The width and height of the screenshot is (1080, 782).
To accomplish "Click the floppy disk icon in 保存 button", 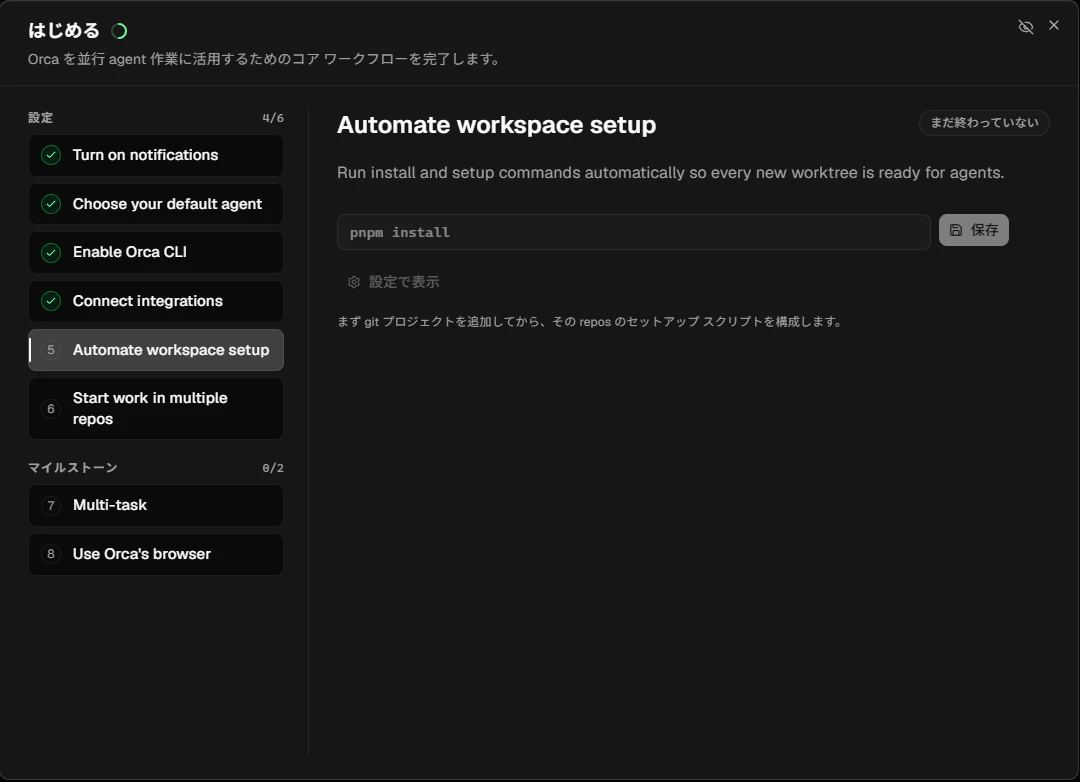I will pyautogui.click(x=956, y=230).
